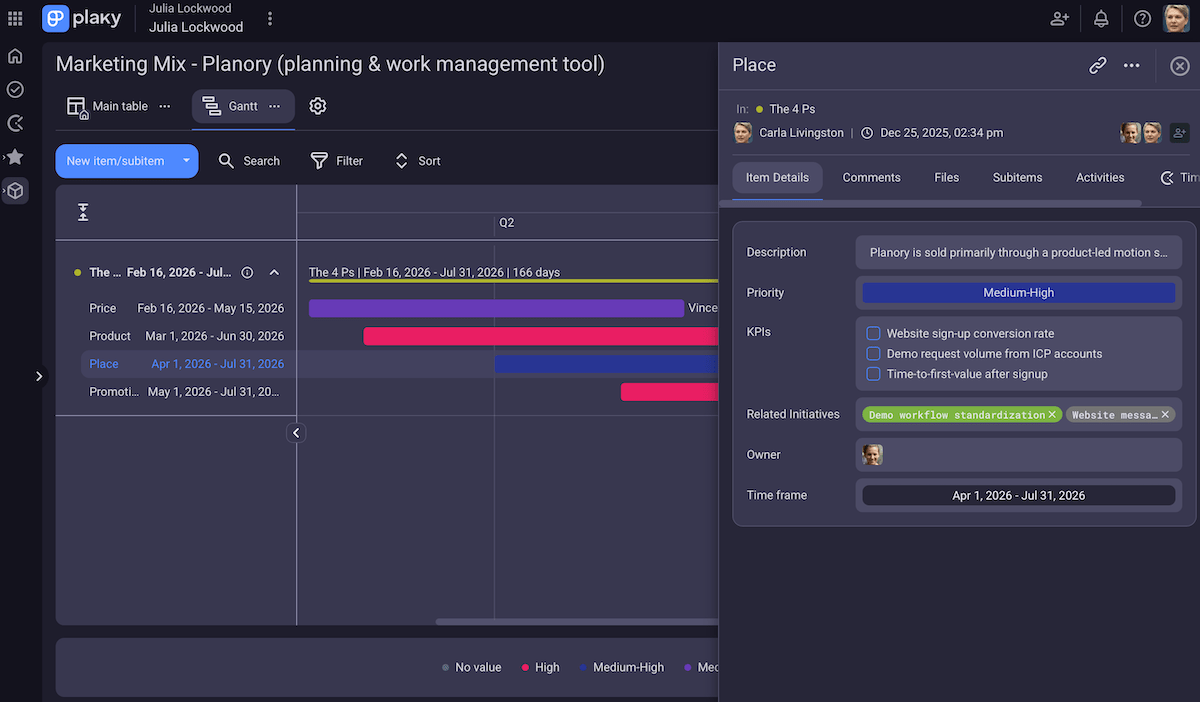Select the spaces cube icon in sidebar
Screen dimensions: 1200x702
(x=15, y=190)
